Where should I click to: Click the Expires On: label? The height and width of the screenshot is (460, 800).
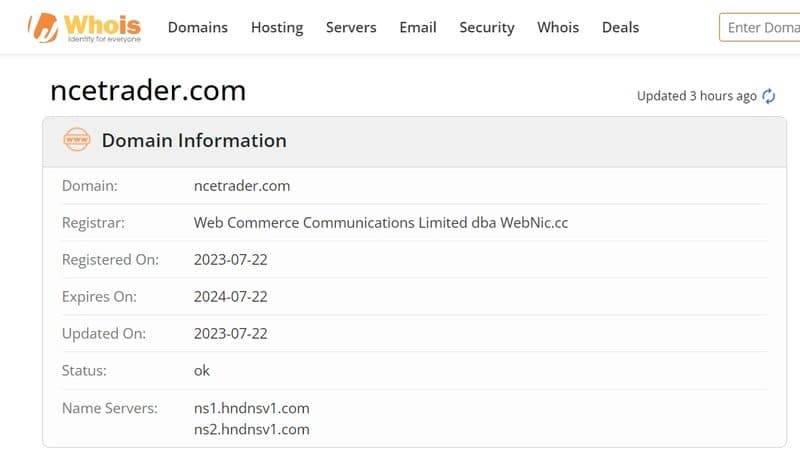[x=99, y=297]
